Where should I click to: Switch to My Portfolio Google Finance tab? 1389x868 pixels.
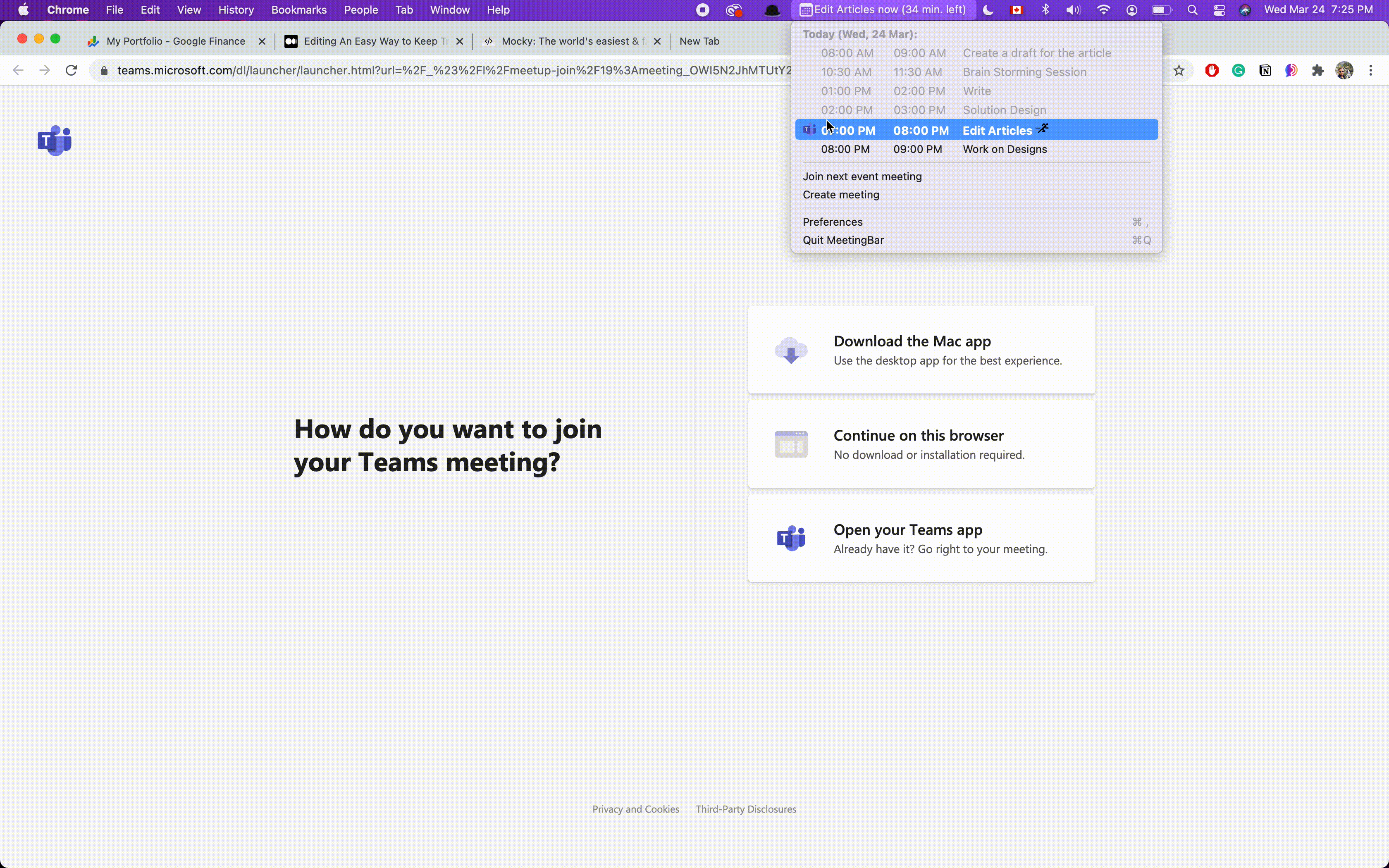pyautogui.click(x=176, y=41)
